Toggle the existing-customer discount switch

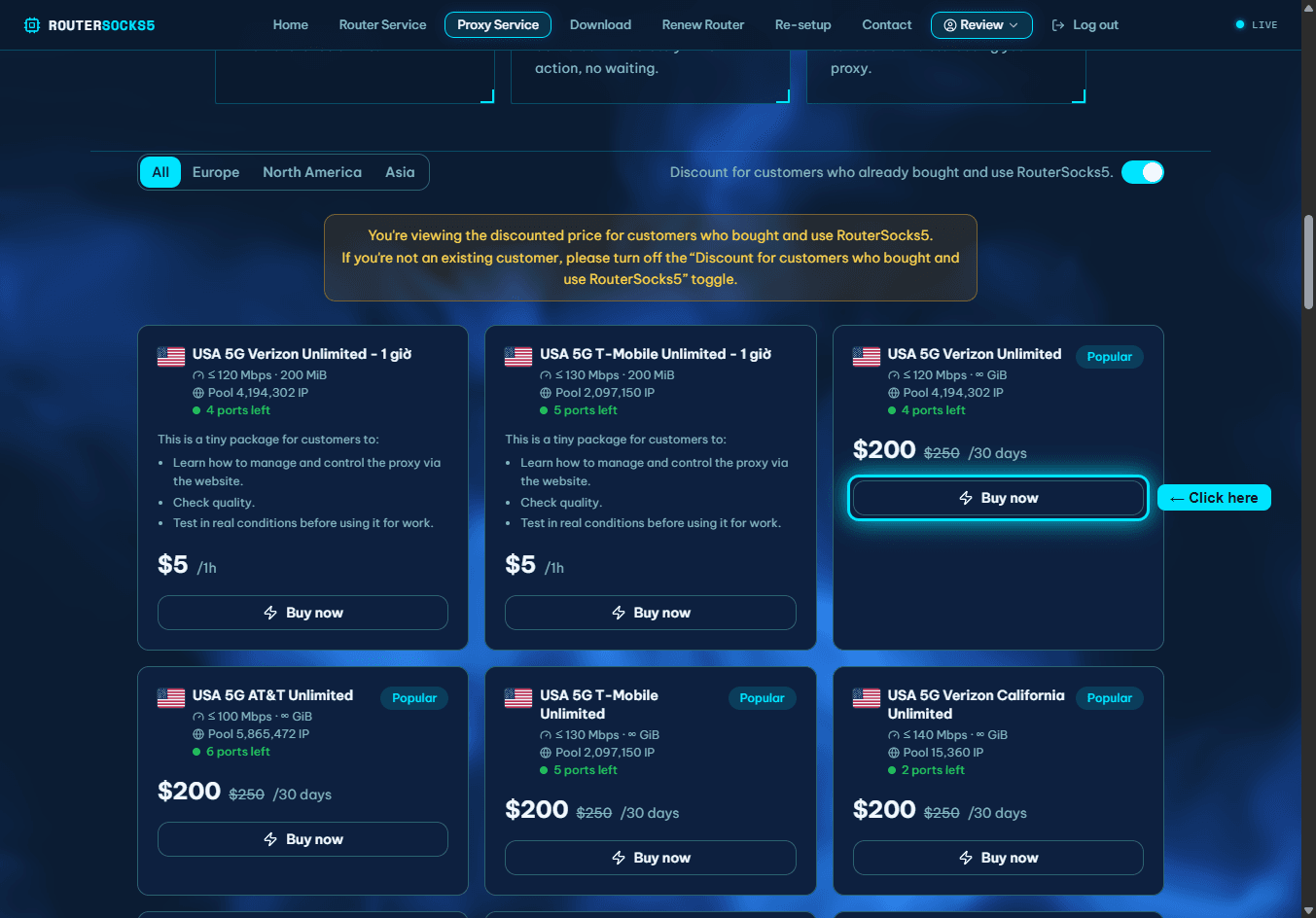(x=1143, y=172)
